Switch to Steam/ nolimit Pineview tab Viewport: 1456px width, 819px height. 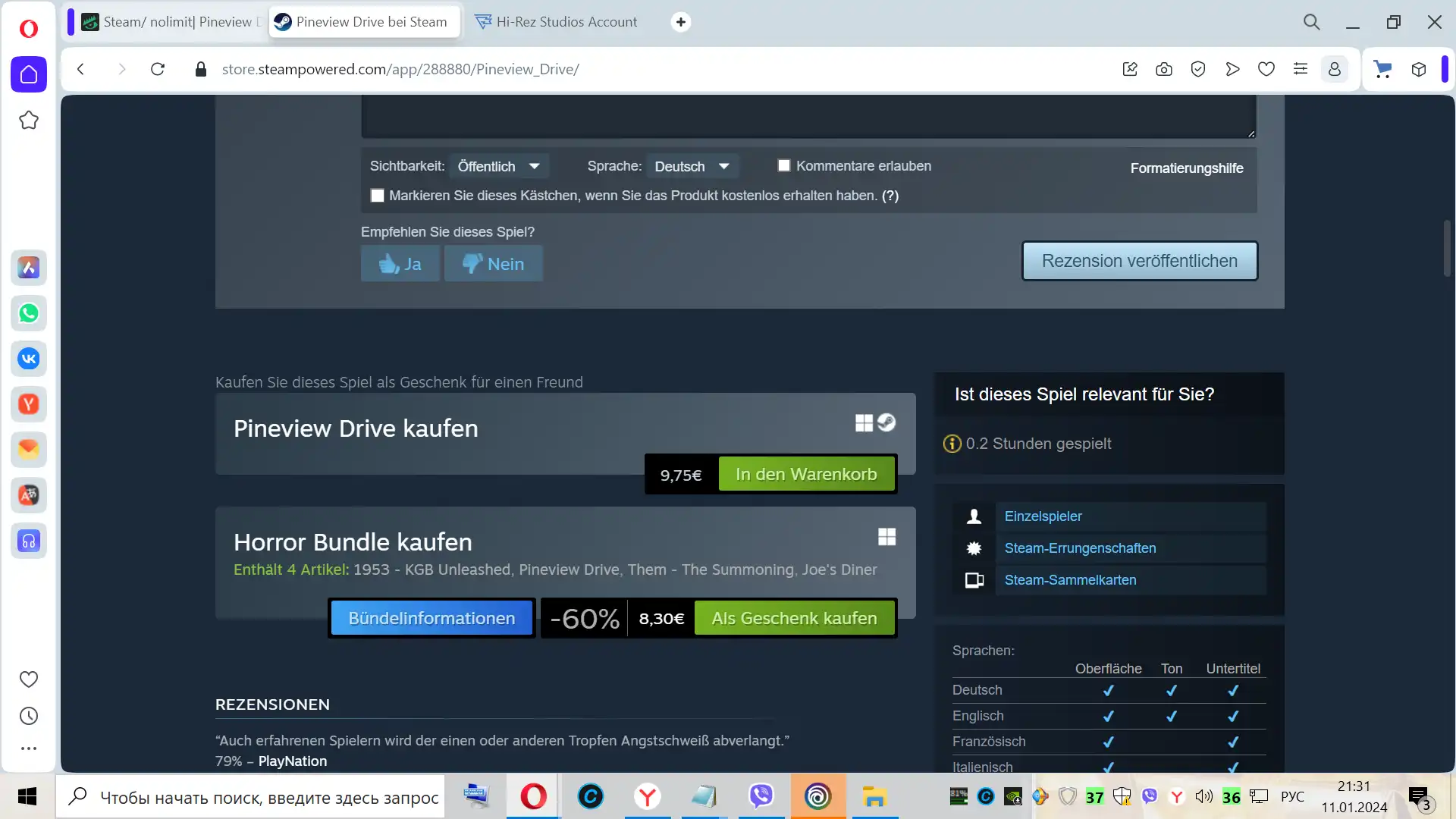click(173, 22)
